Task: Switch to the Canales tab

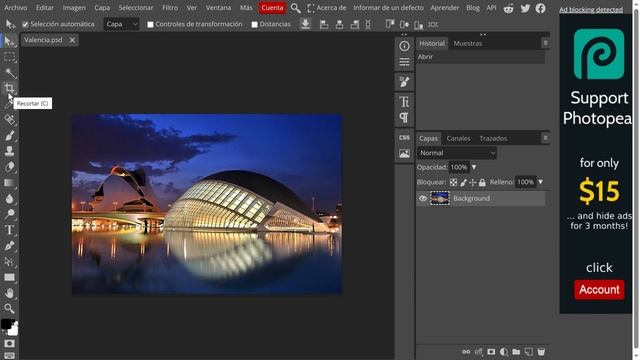Action: pyautogui.click(x=458, y=138)
